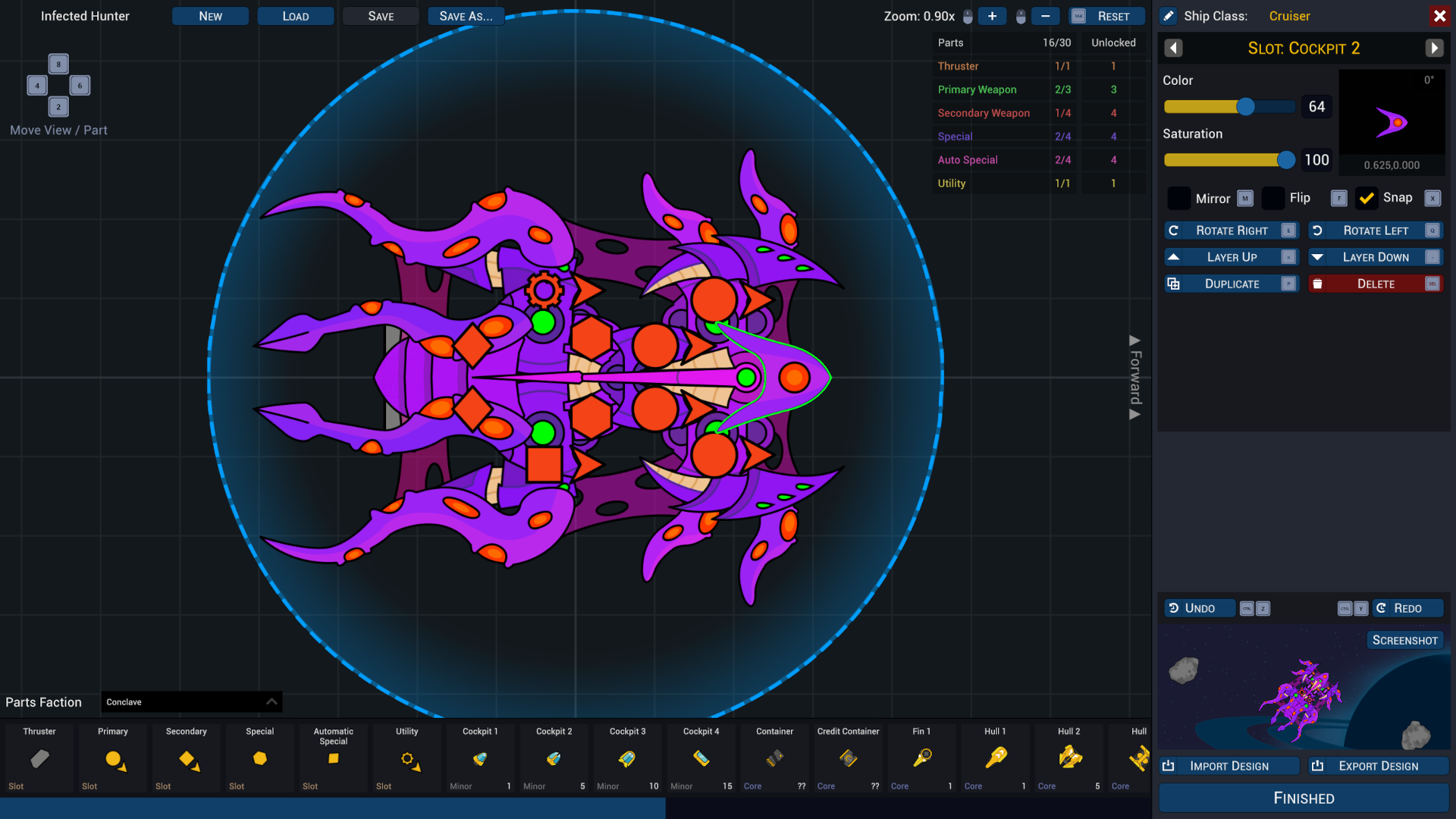
Task: Click the zoom in plus button
Action: (992, 16)
